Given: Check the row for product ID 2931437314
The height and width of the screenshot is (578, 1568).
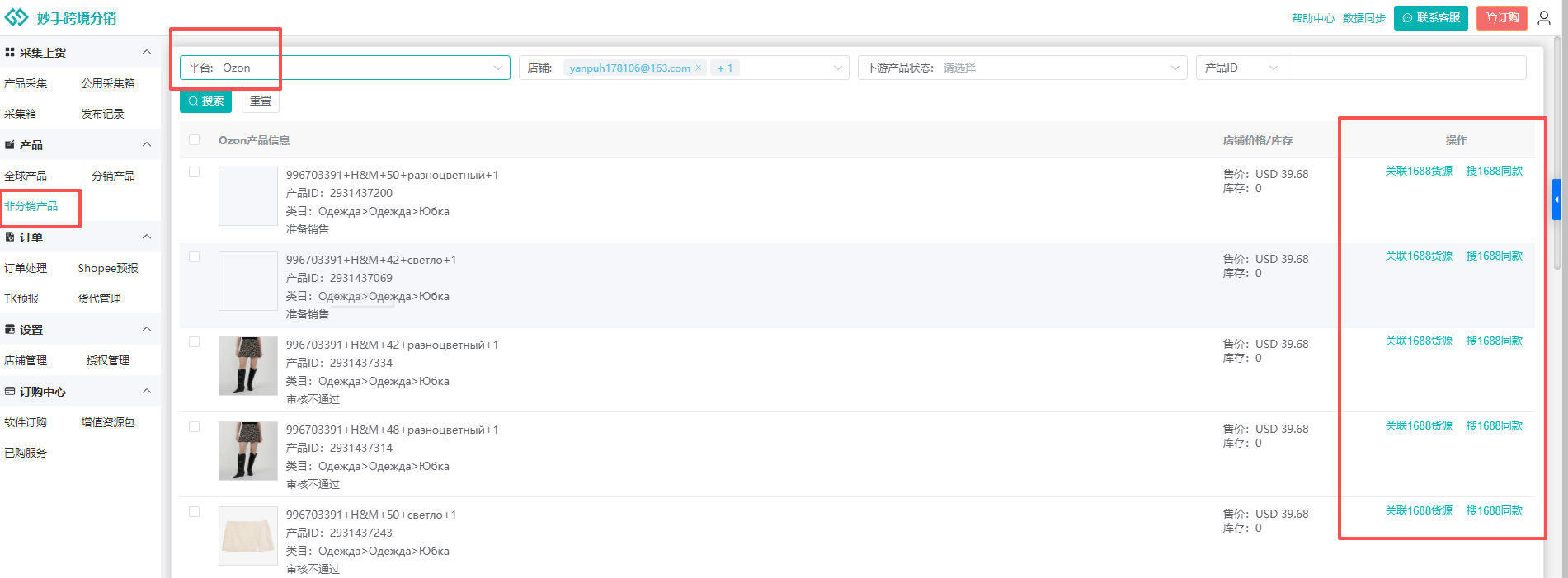Looking at the screenshot, I should pos(195,426).
